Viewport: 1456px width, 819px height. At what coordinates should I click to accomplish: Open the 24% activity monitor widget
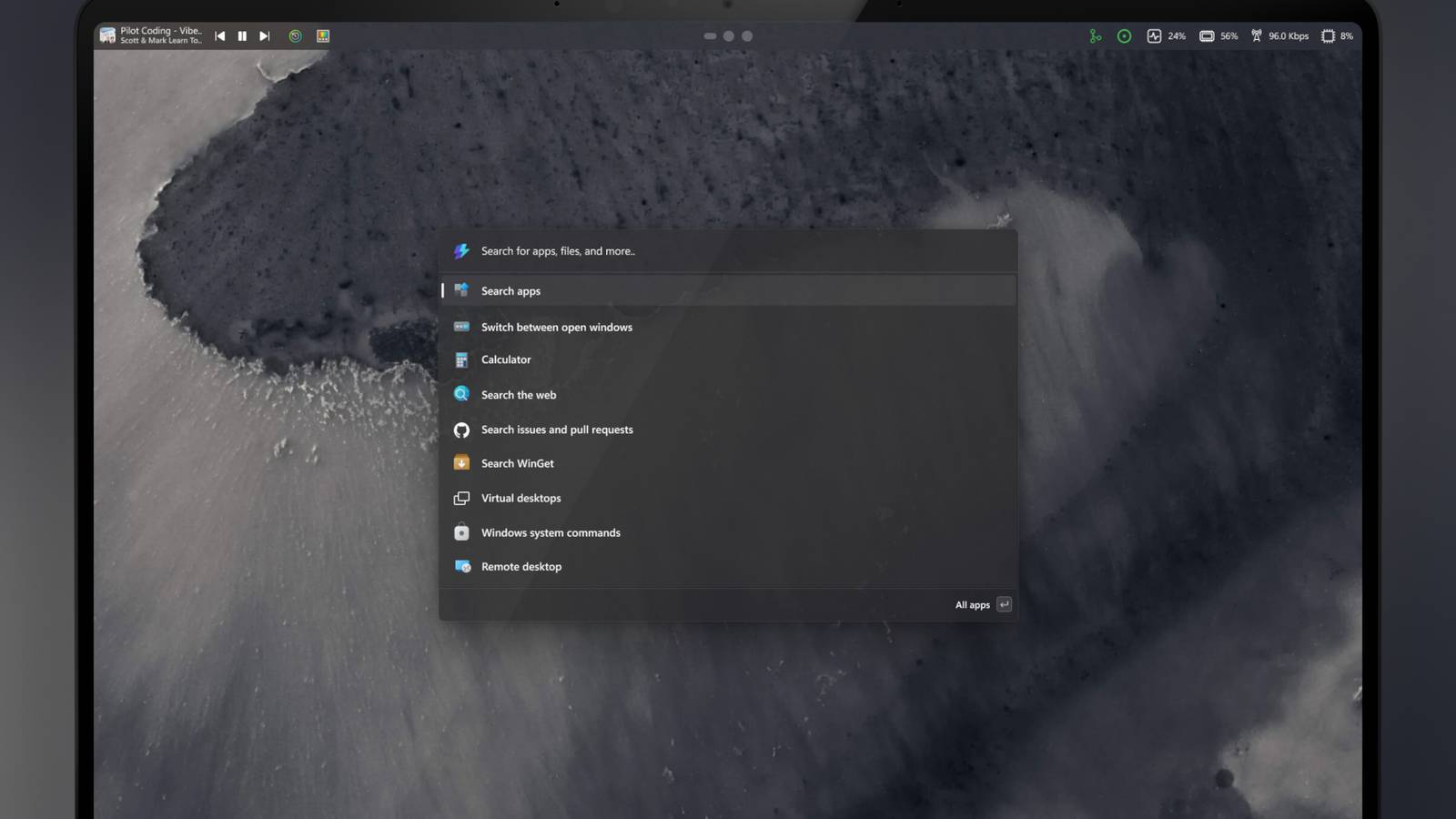point(1166,36)
